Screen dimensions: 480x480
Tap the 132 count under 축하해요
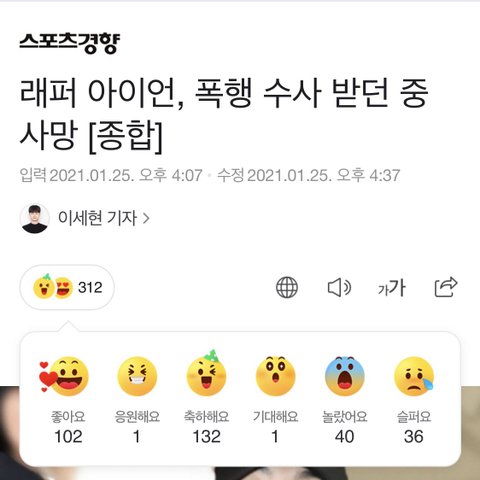click(206, 437)
